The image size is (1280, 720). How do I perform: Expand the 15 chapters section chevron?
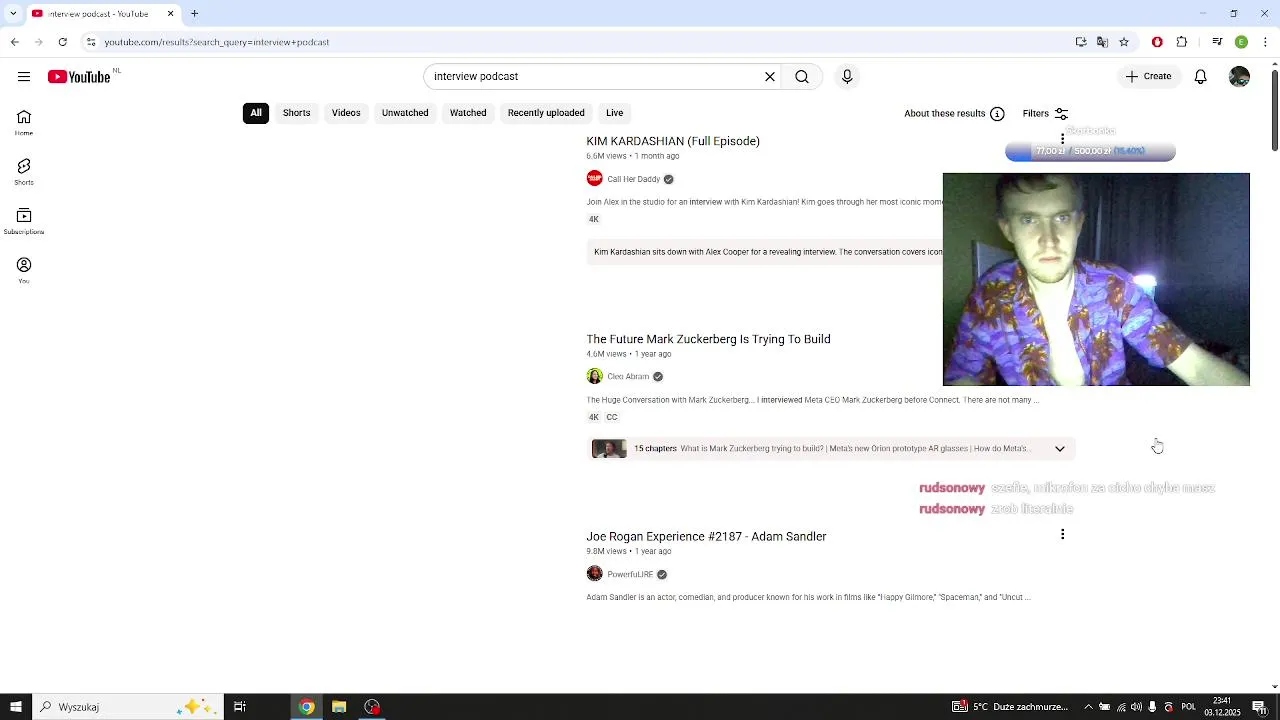(x=1060, y=449)
